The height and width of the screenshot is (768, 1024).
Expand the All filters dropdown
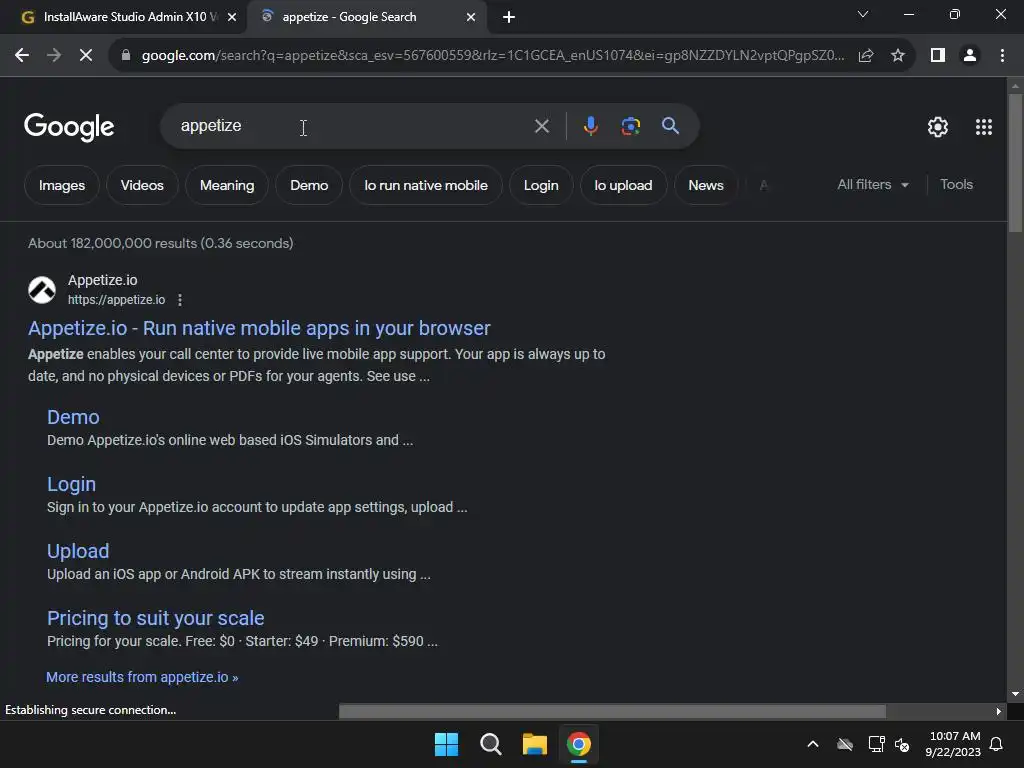pos(872,185)
